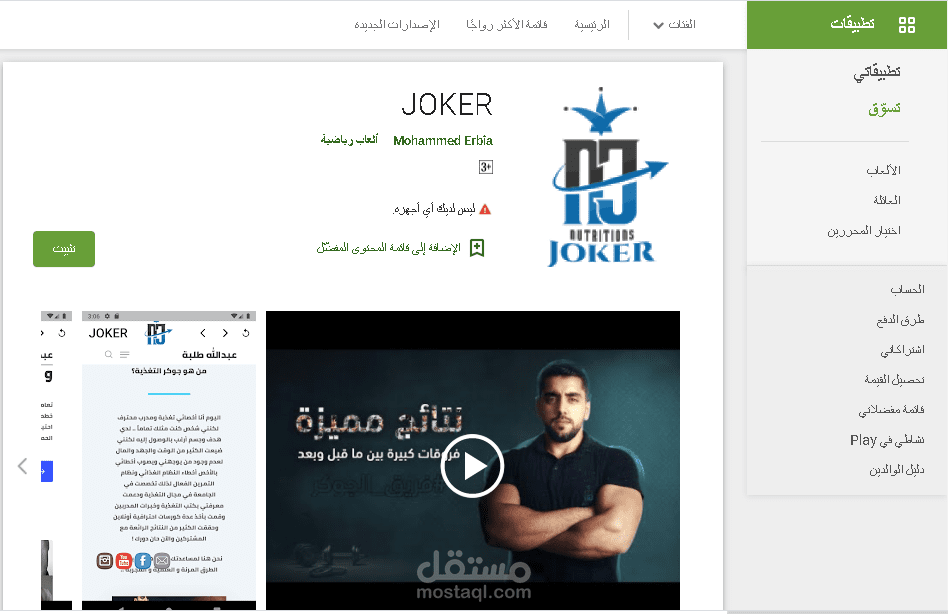Open الألعاب games sidebar link

pos(883,170)
